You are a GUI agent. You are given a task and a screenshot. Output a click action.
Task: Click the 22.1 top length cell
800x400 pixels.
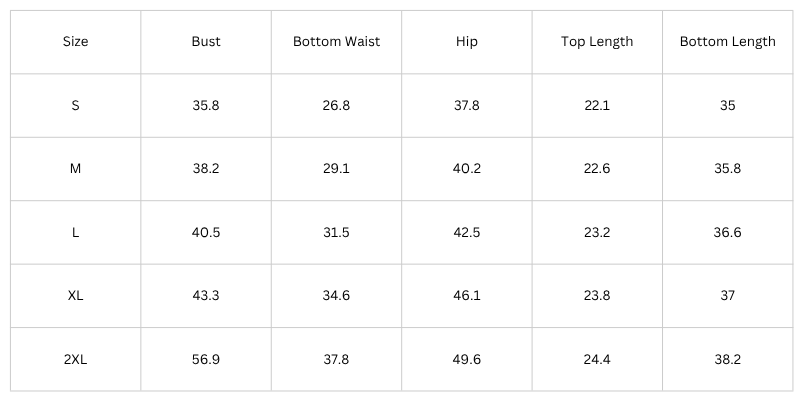597,105
